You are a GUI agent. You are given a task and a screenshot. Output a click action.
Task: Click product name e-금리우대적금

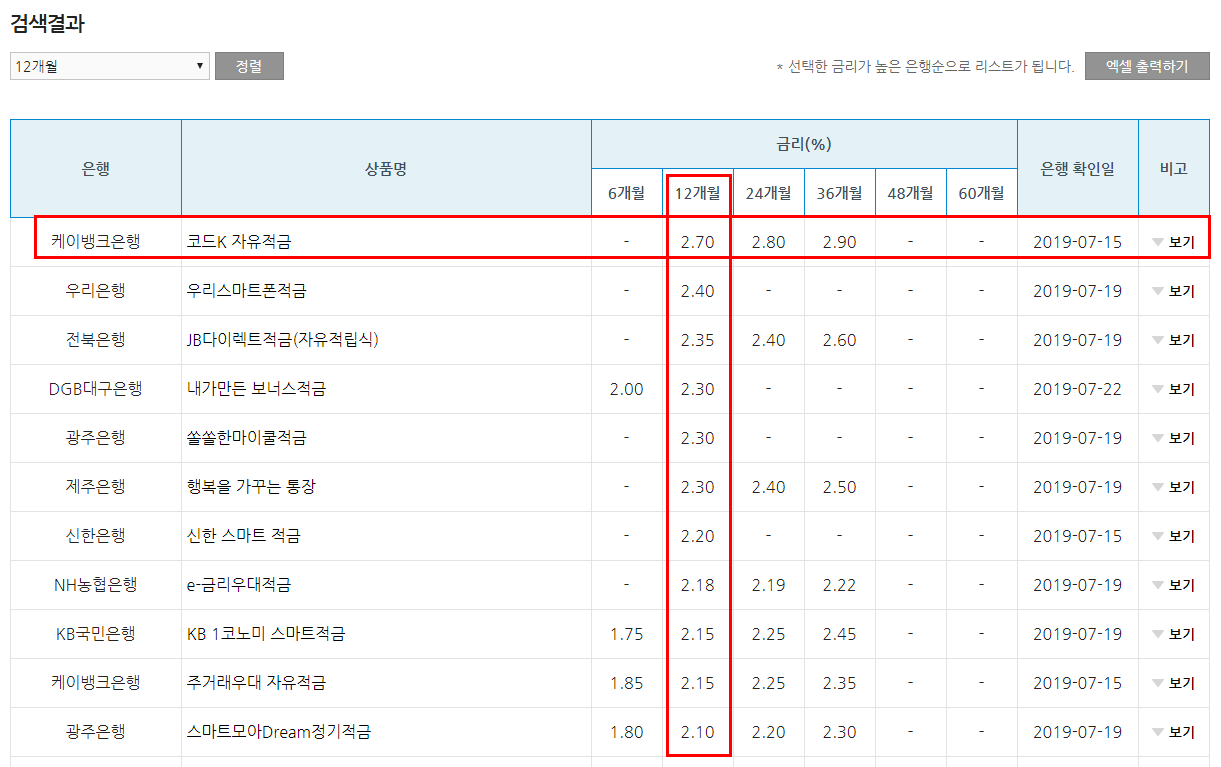coord(239,585)
